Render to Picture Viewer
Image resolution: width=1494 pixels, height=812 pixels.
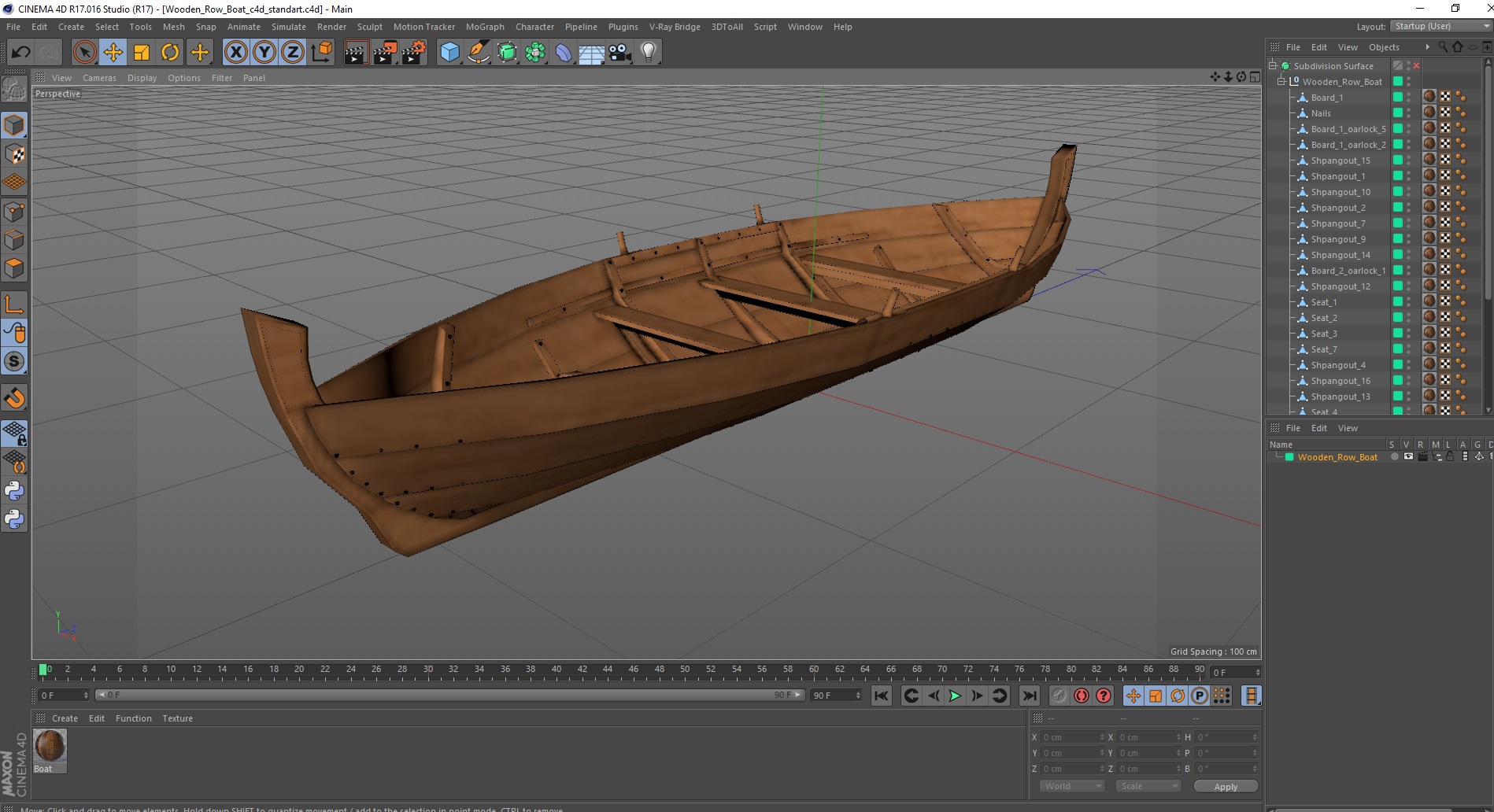click(x=385, y=53)
